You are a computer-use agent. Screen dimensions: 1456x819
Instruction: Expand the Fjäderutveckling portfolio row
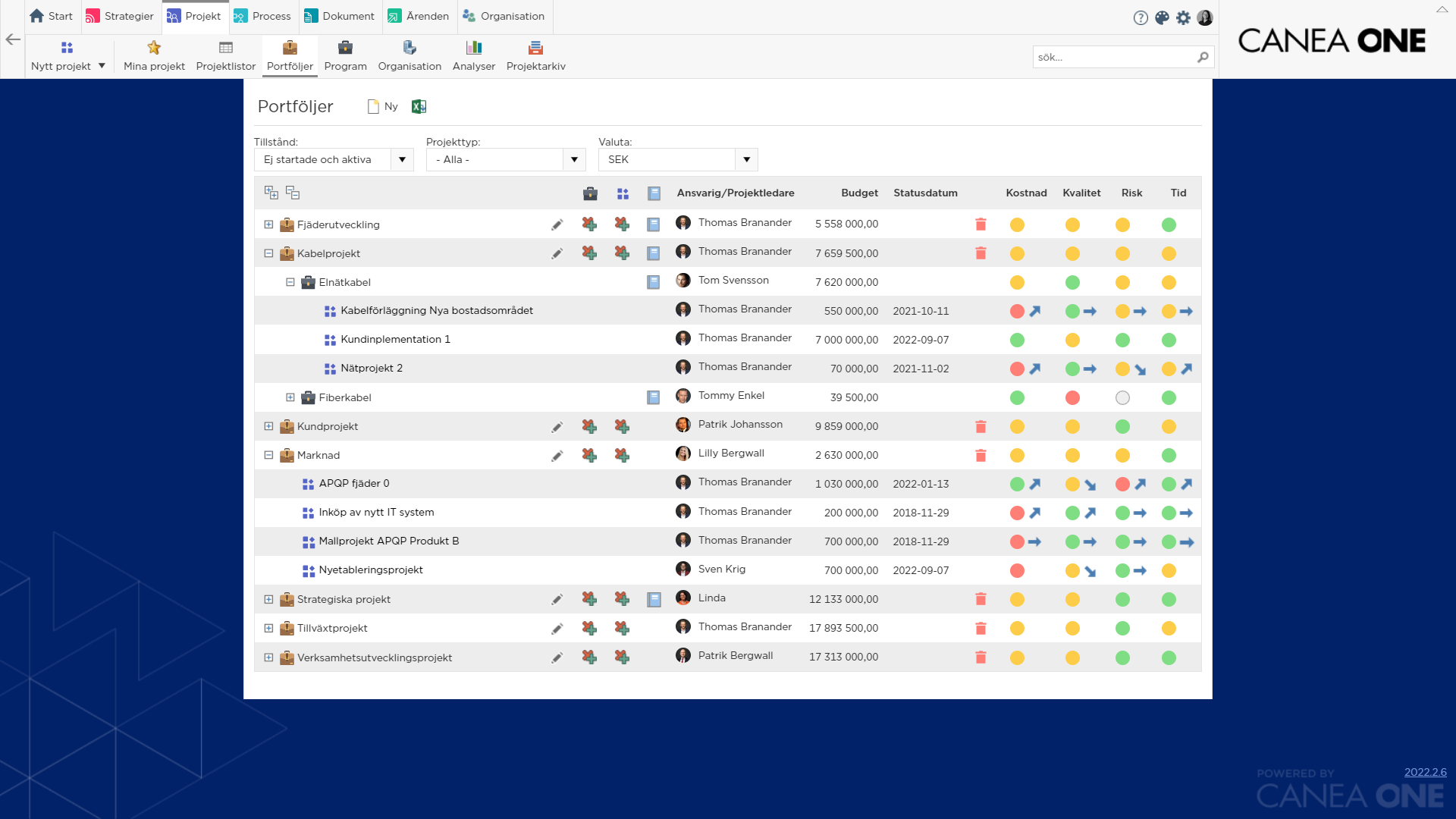(x=268, y=224)
